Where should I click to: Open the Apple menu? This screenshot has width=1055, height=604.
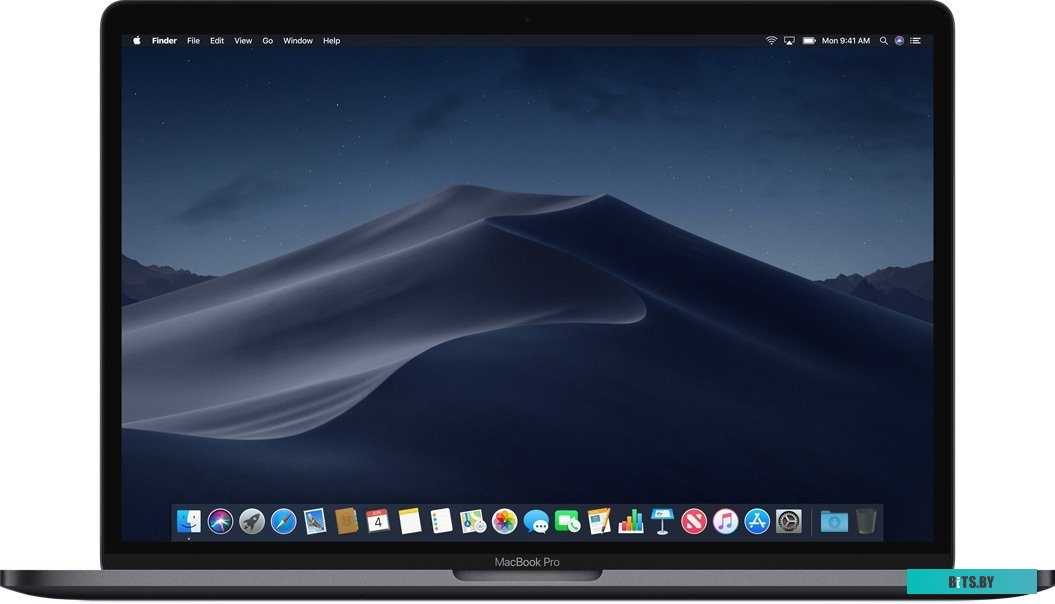coord(137,40)
